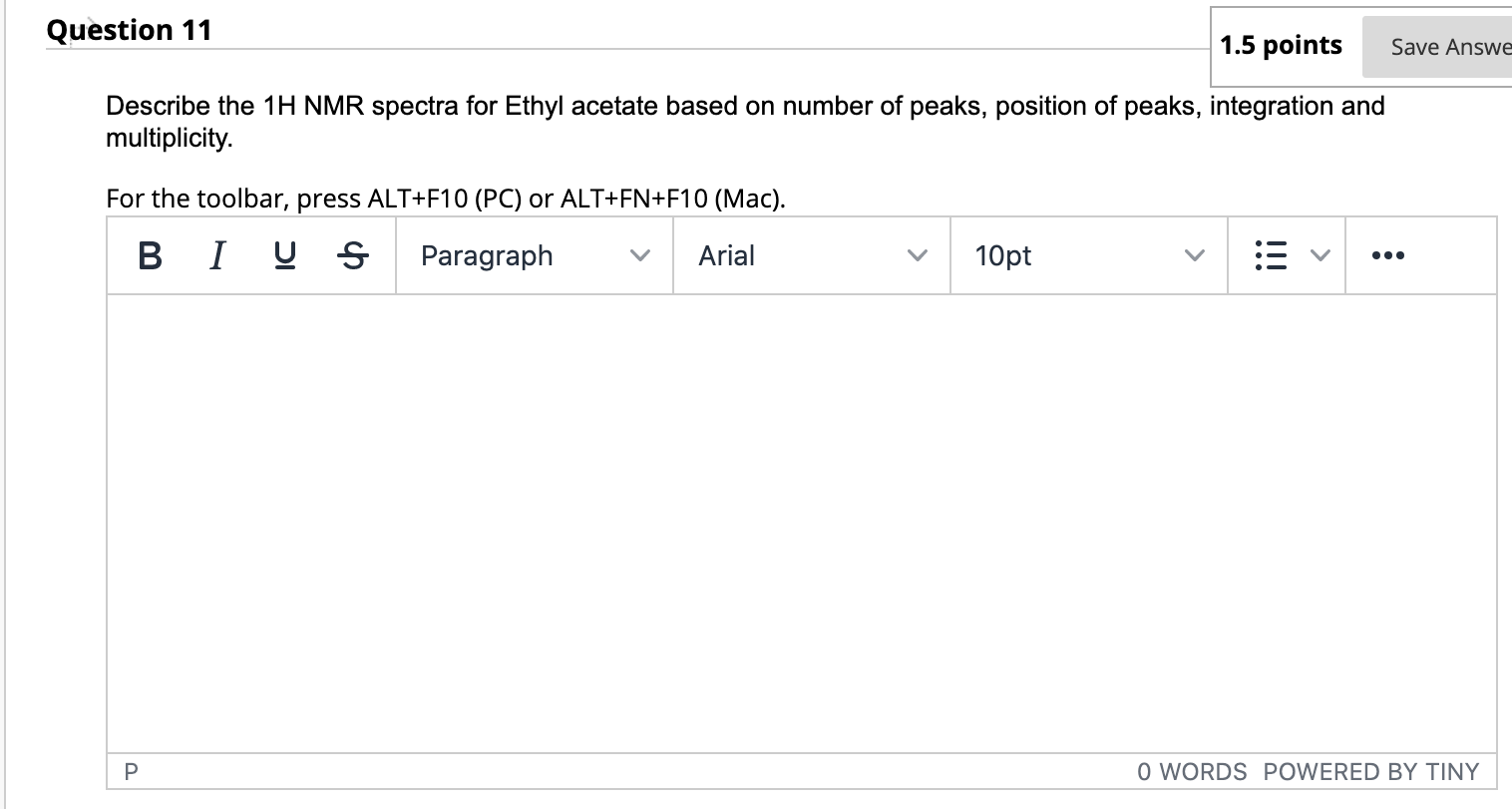
Task: Open the POWERED BY TINY link
Action: tap(1370, 771)
